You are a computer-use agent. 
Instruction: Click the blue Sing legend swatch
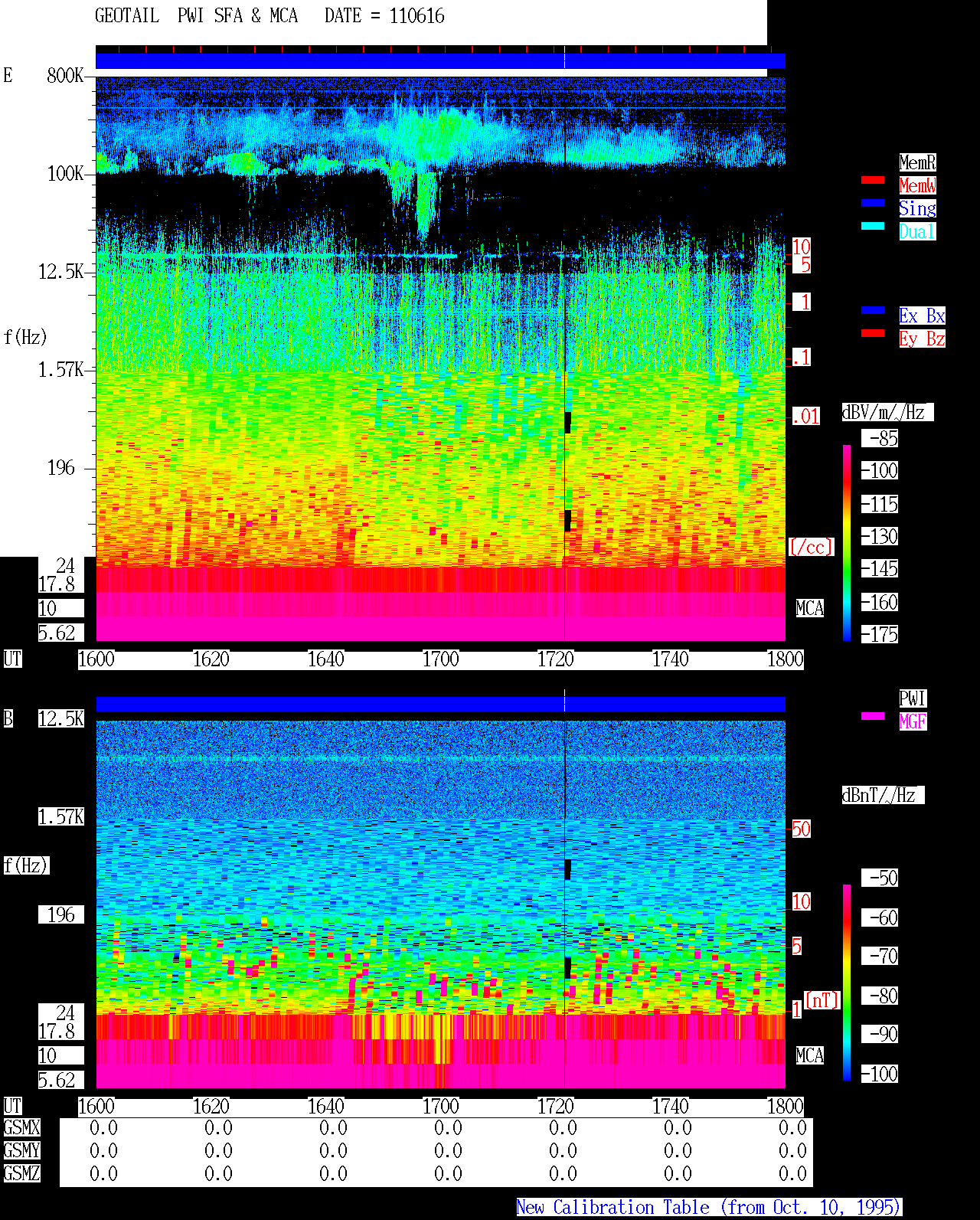tap(873, 203)
